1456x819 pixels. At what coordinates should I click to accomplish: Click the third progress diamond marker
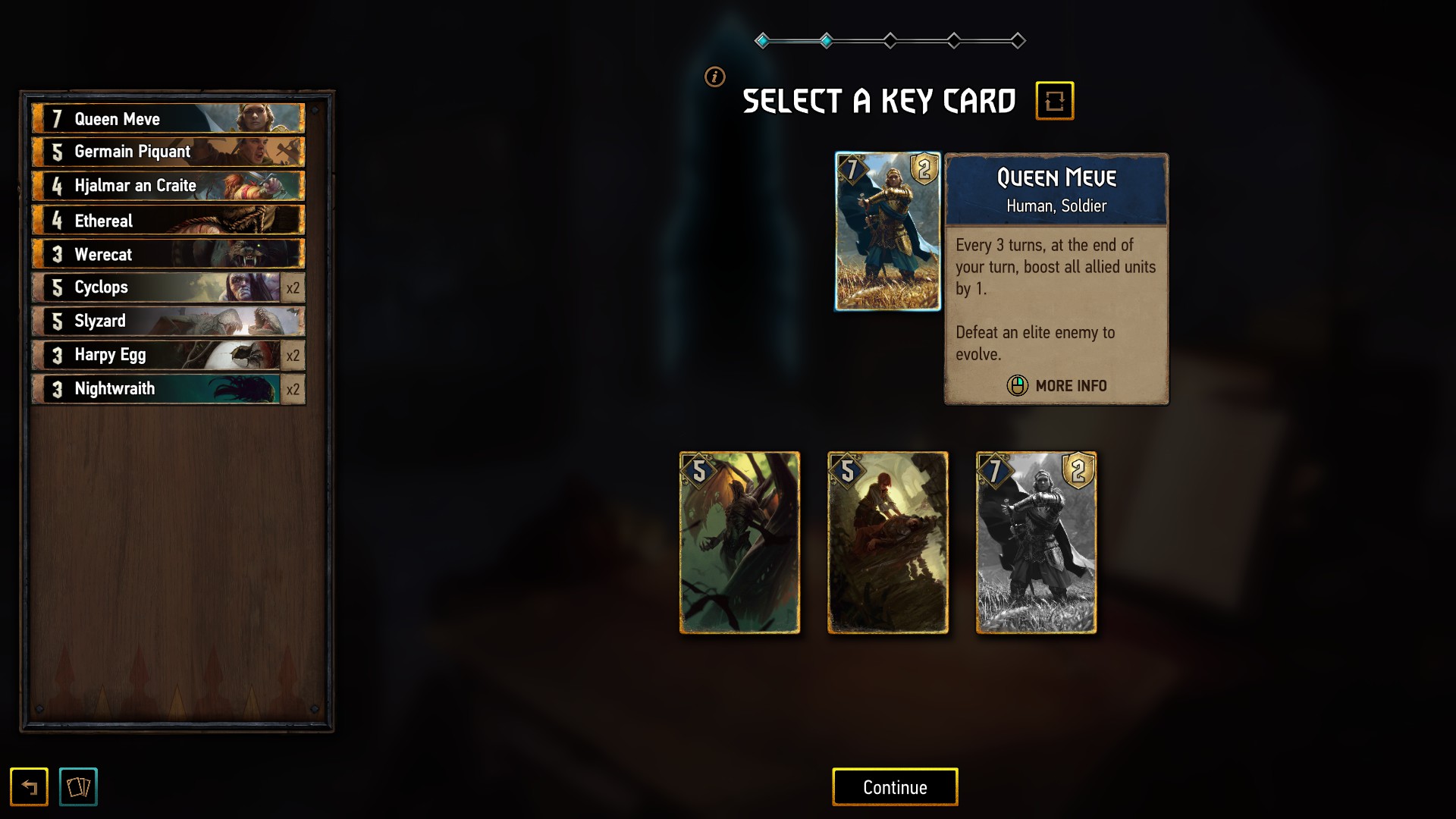click(x=890, y=40)
